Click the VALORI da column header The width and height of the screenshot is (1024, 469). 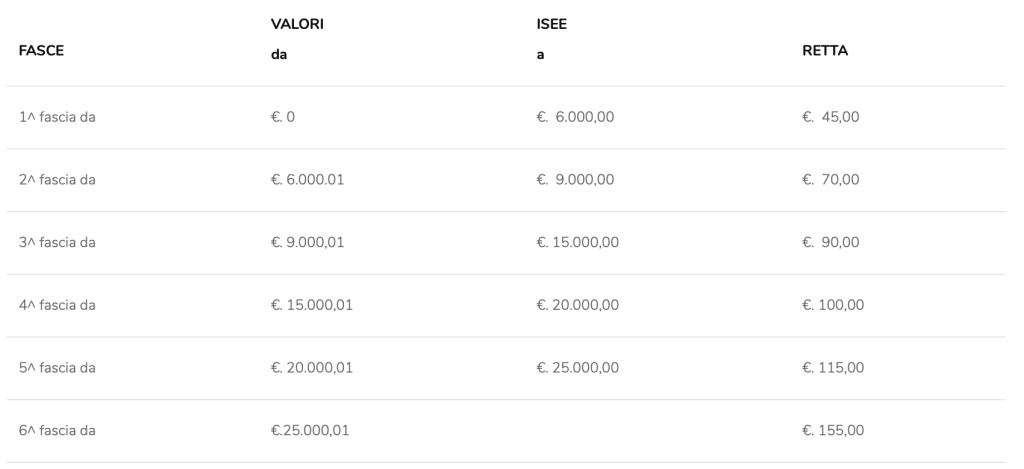click(x=297, y=39)
